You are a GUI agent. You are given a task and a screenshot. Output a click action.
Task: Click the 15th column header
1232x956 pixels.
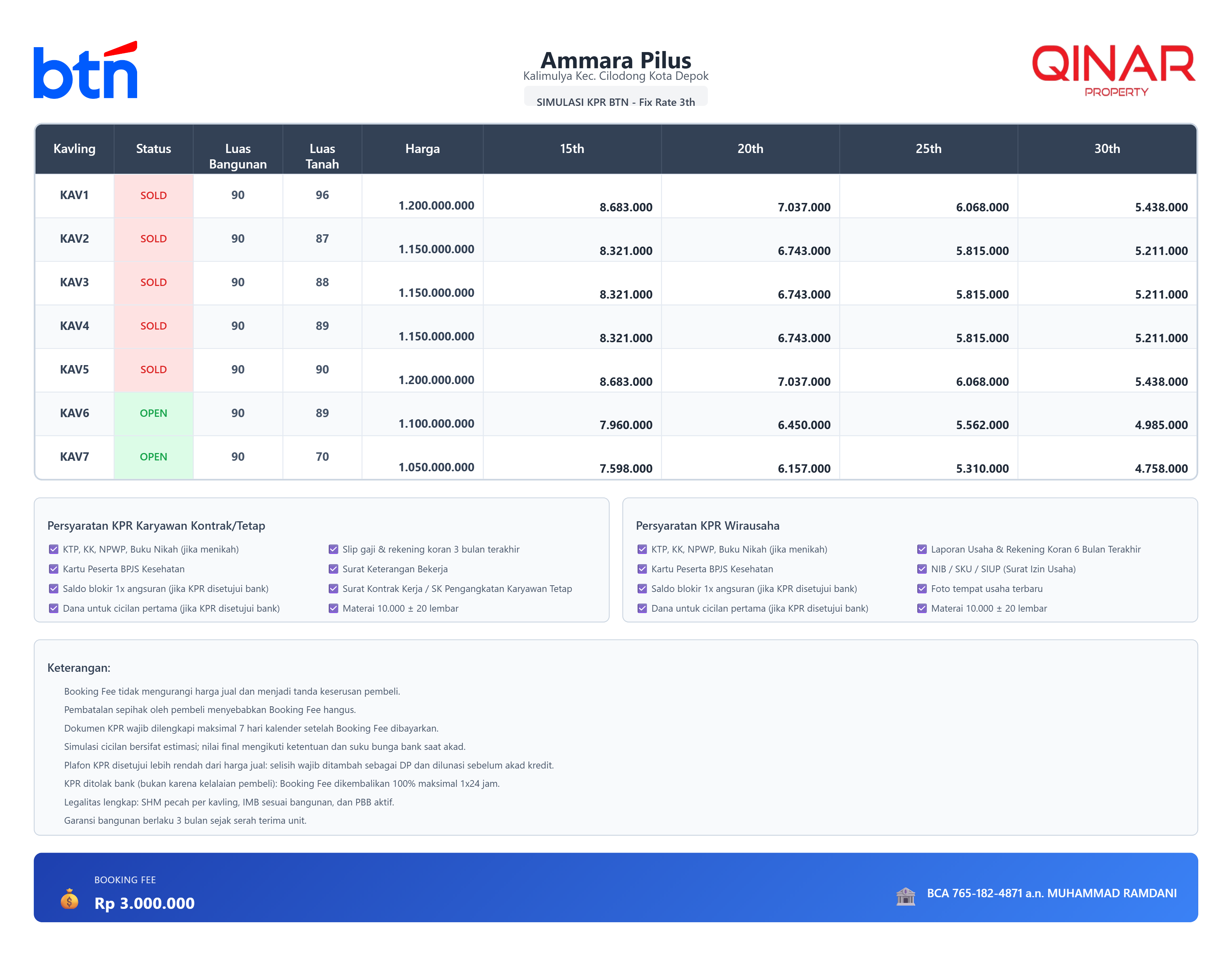click(x=571, y=148)
